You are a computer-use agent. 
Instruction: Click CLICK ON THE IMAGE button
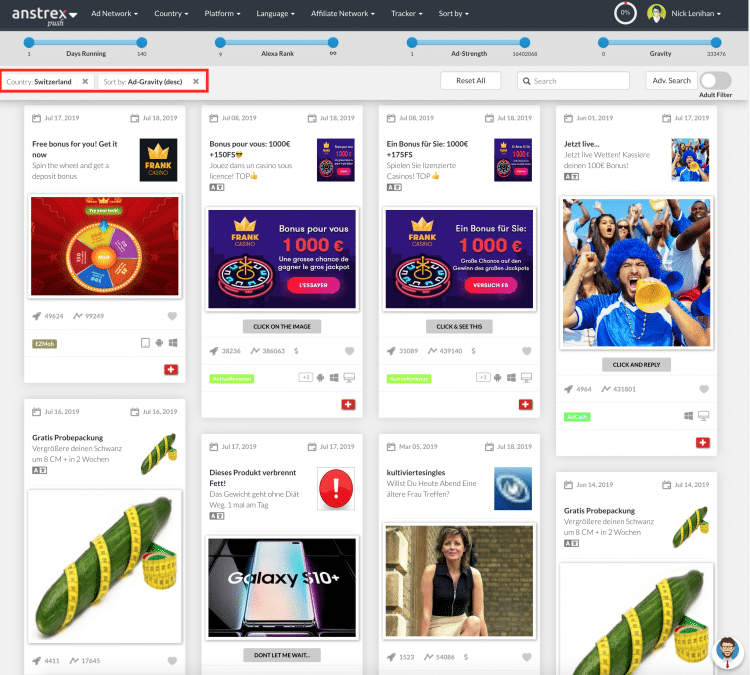click(282, 326)
